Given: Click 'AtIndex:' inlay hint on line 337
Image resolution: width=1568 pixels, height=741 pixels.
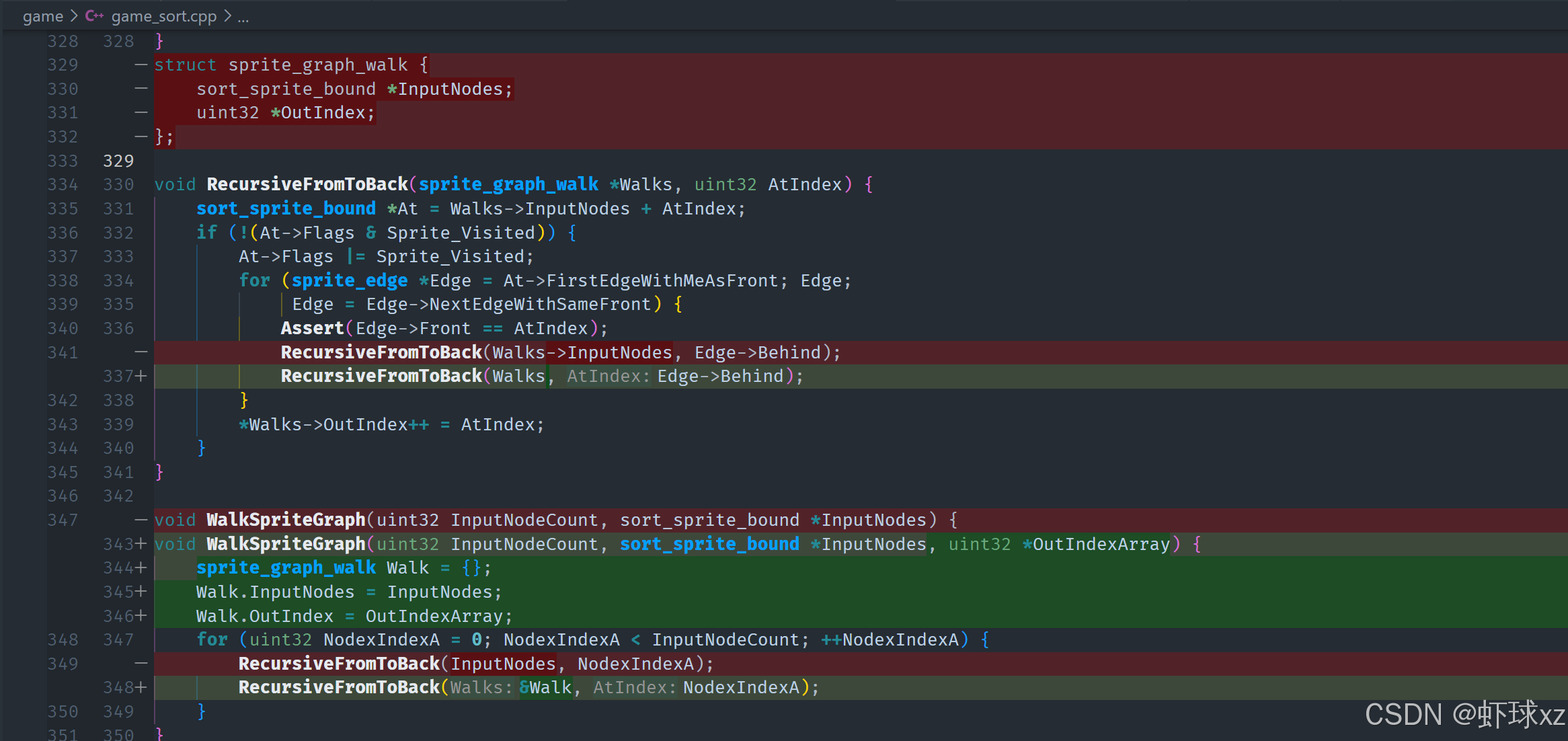Looking at the screenshot, I should [608, 376].
